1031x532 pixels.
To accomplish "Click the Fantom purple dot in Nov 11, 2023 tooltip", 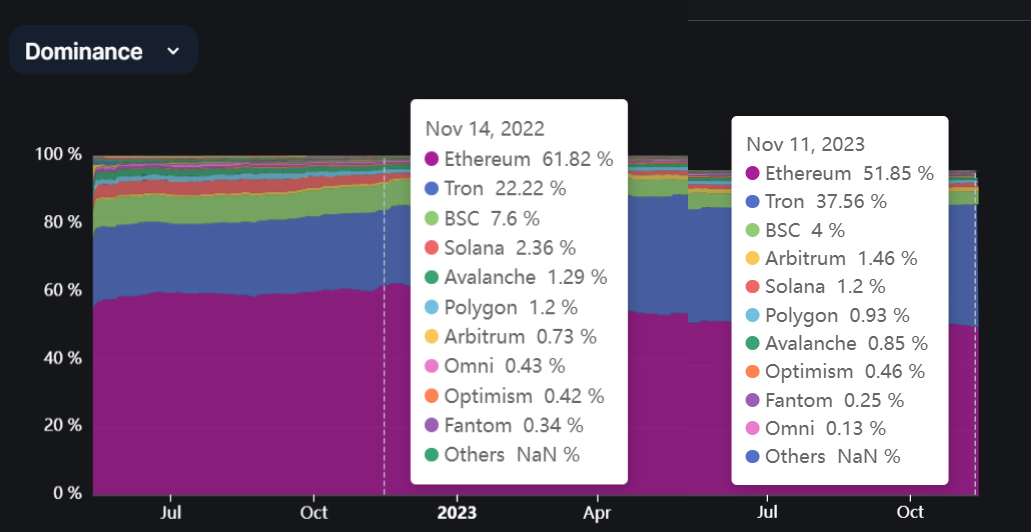I will tap(753, 400).
